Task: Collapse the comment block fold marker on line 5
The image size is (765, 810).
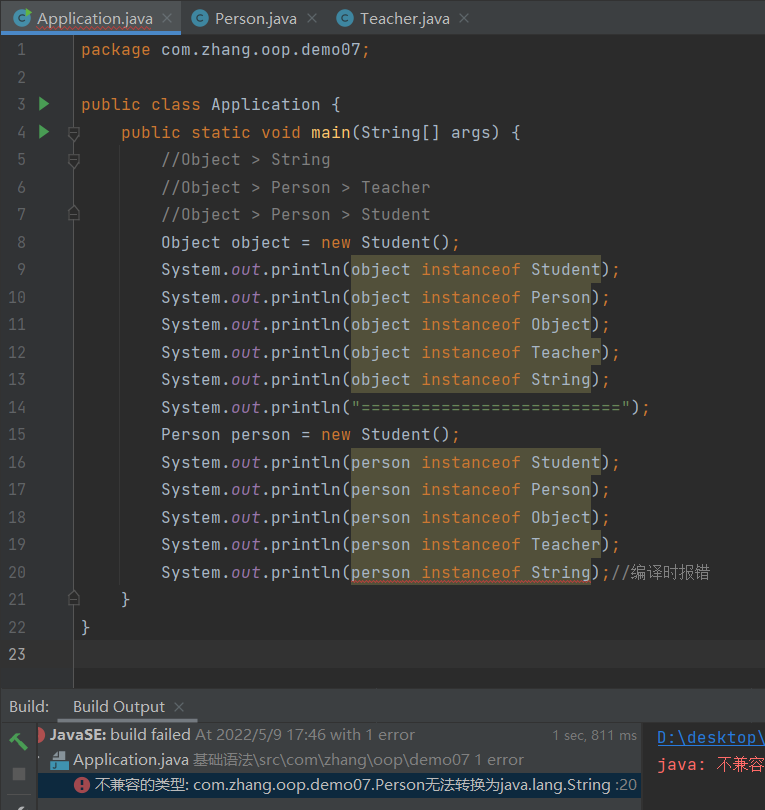Action: [74, 160]
